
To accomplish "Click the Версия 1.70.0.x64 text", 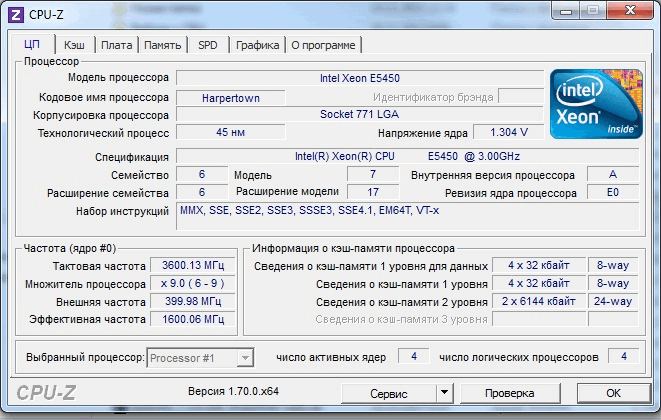I will pos(233,391).
